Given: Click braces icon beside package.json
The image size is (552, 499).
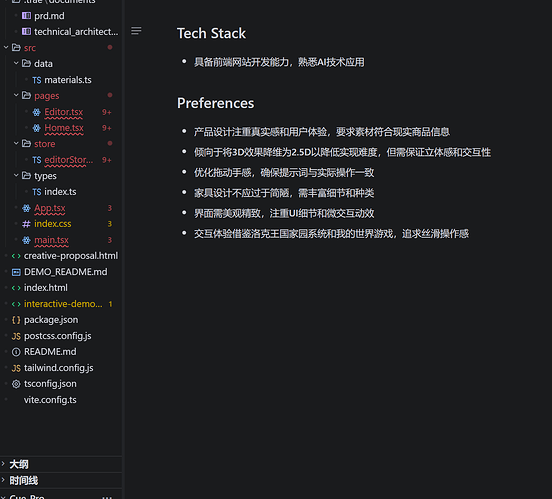Looking at the screenshot, I should coord(16,320).
